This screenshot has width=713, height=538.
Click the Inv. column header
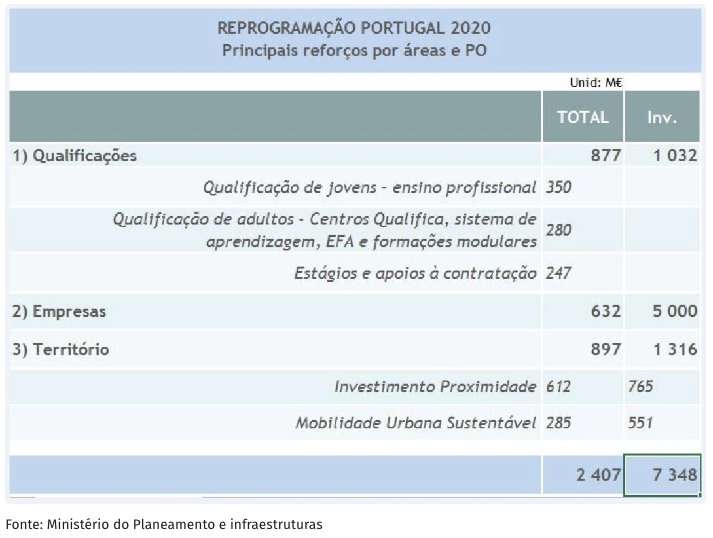662,117
